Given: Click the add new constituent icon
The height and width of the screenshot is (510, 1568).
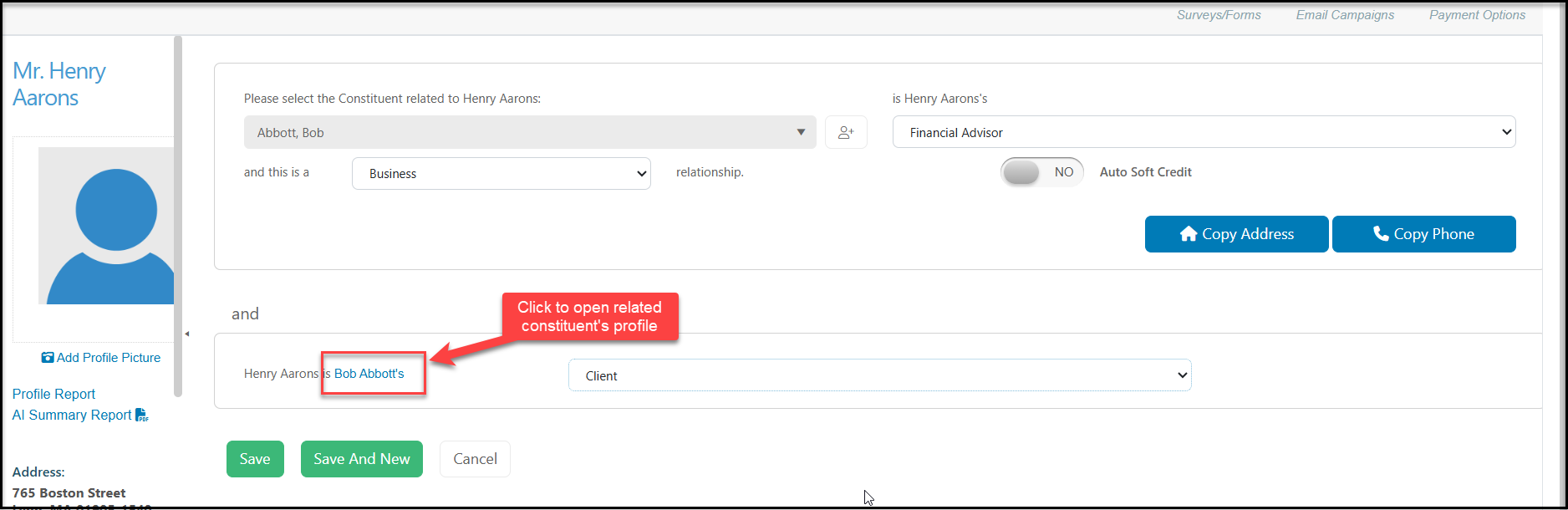Looking at the screenshot, I should pyautogui.click(x=846, y=132).
